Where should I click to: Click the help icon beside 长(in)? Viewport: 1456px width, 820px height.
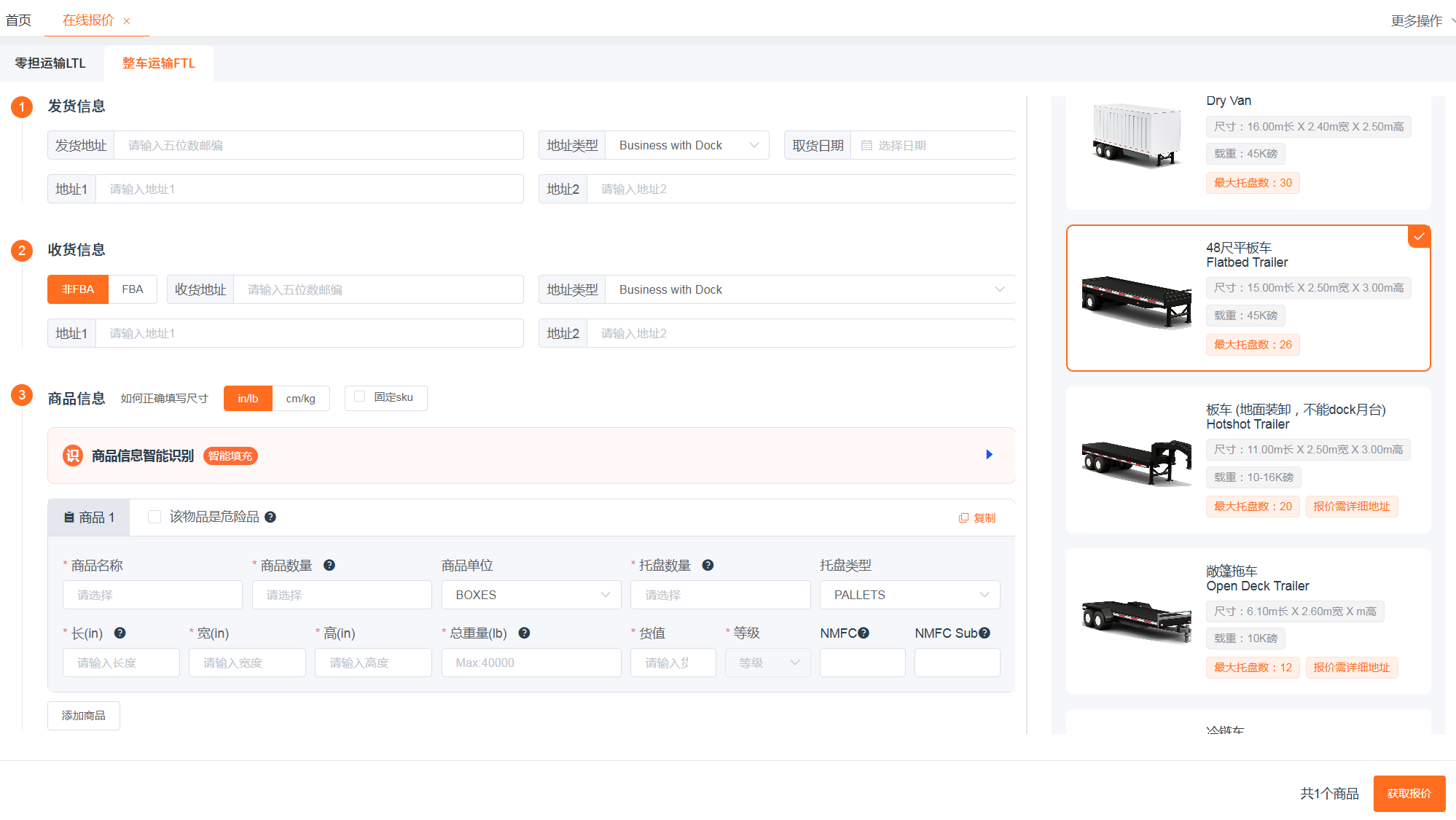click(x=120, y=633)
